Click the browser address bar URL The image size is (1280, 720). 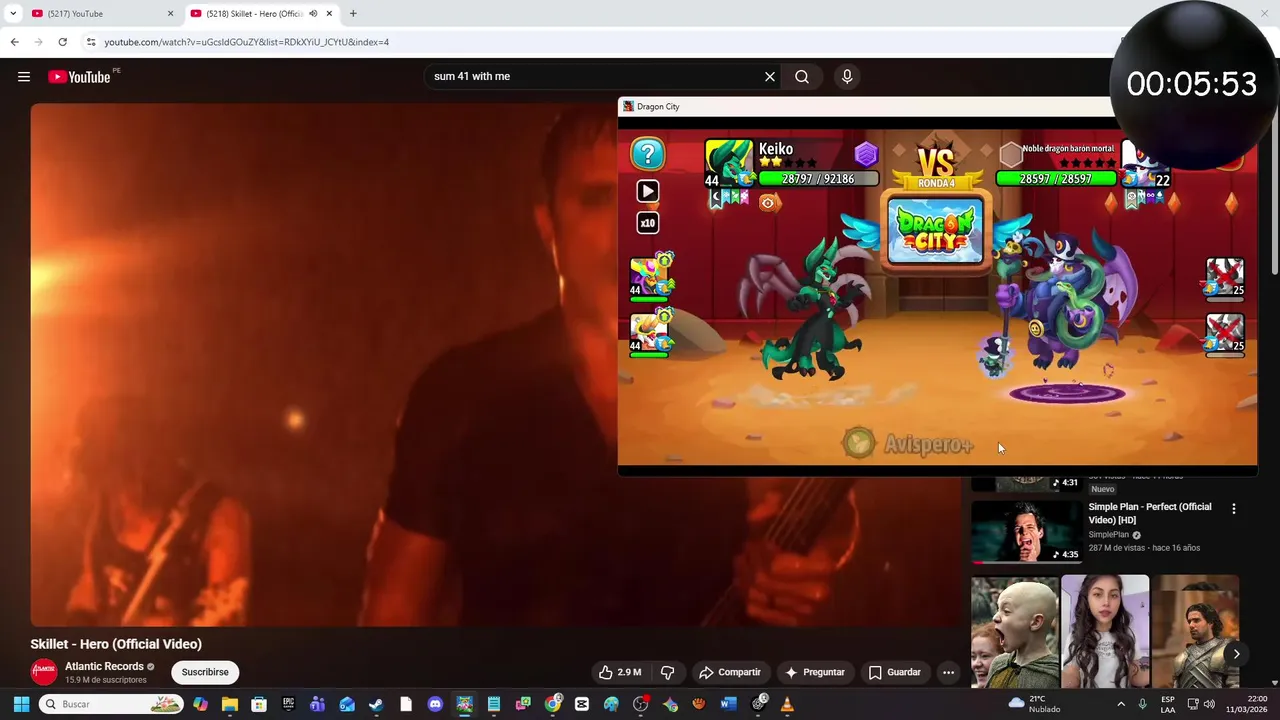246,42
